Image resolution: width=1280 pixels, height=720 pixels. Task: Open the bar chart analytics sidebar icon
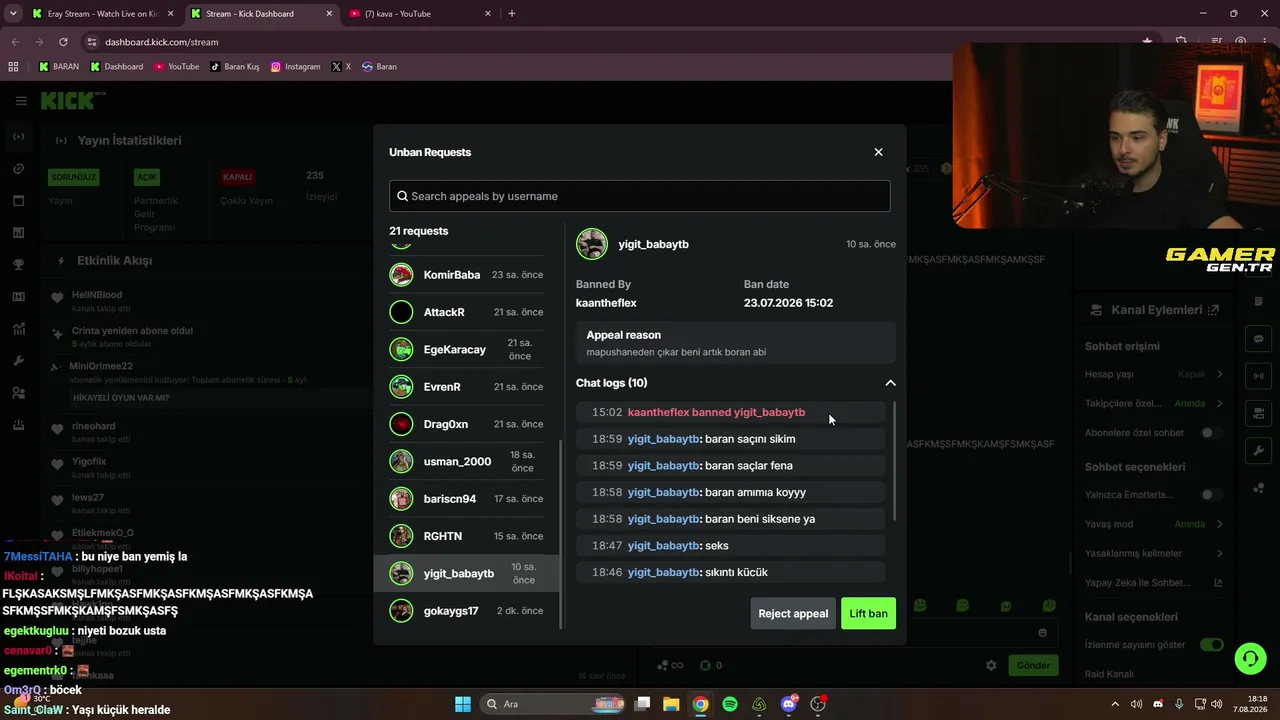click(x=18, y=233)
